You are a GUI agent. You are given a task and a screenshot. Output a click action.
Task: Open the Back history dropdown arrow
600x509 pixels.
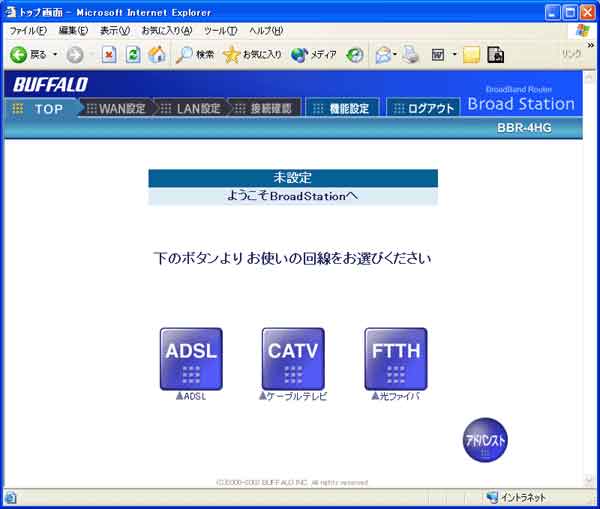(x=55, y=55)
